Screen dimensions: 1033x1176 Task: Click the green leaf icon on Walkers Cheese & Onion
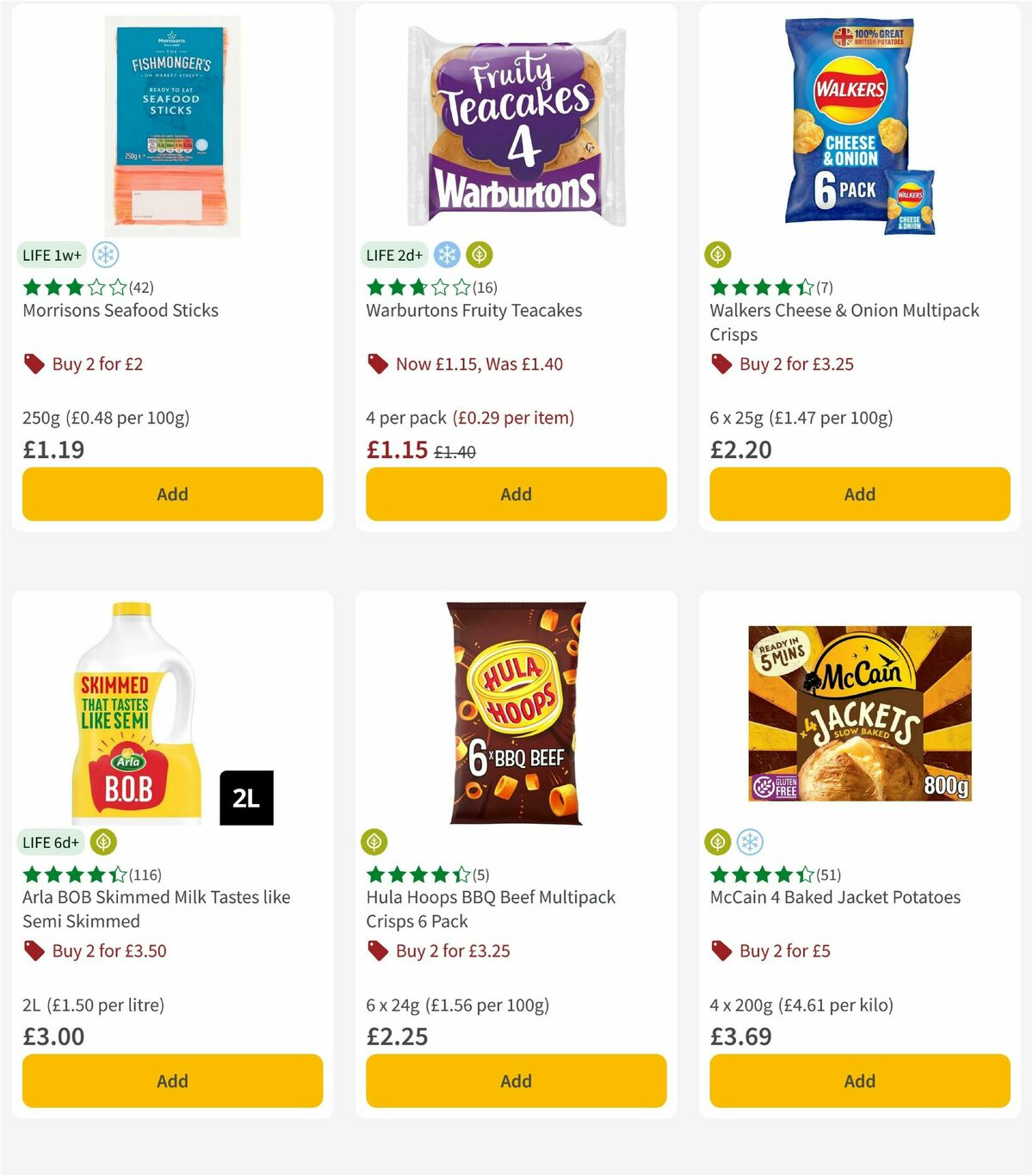point(717,255)
